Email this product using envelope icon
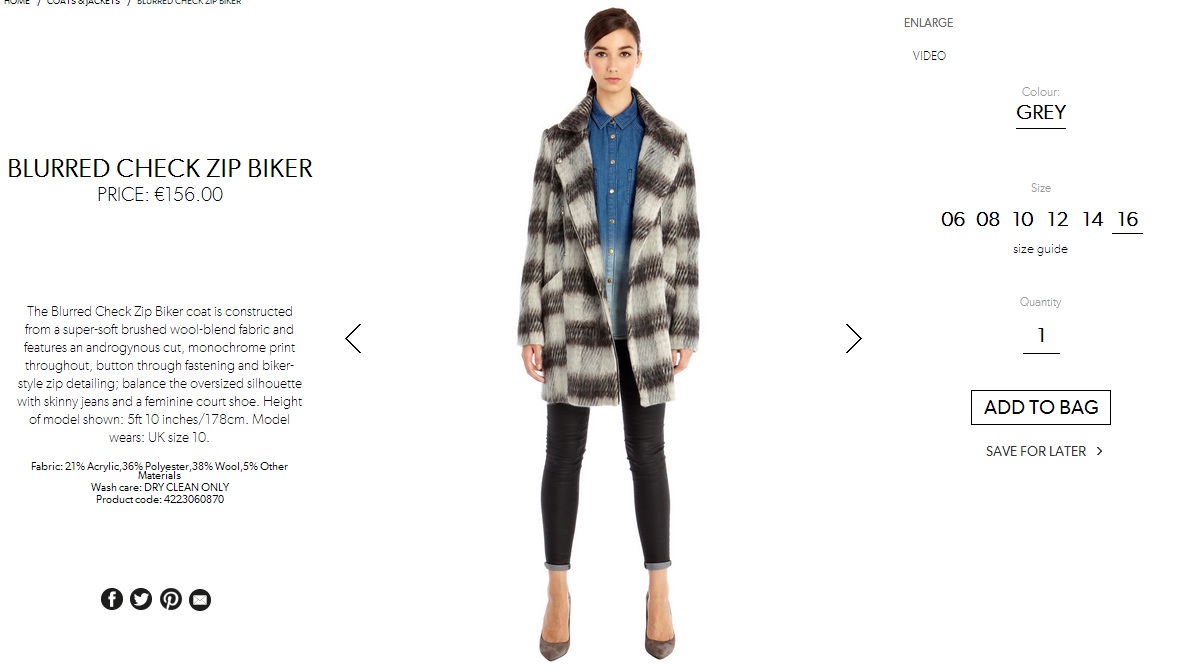This screenshot has width=1201, height=669. 200,599
